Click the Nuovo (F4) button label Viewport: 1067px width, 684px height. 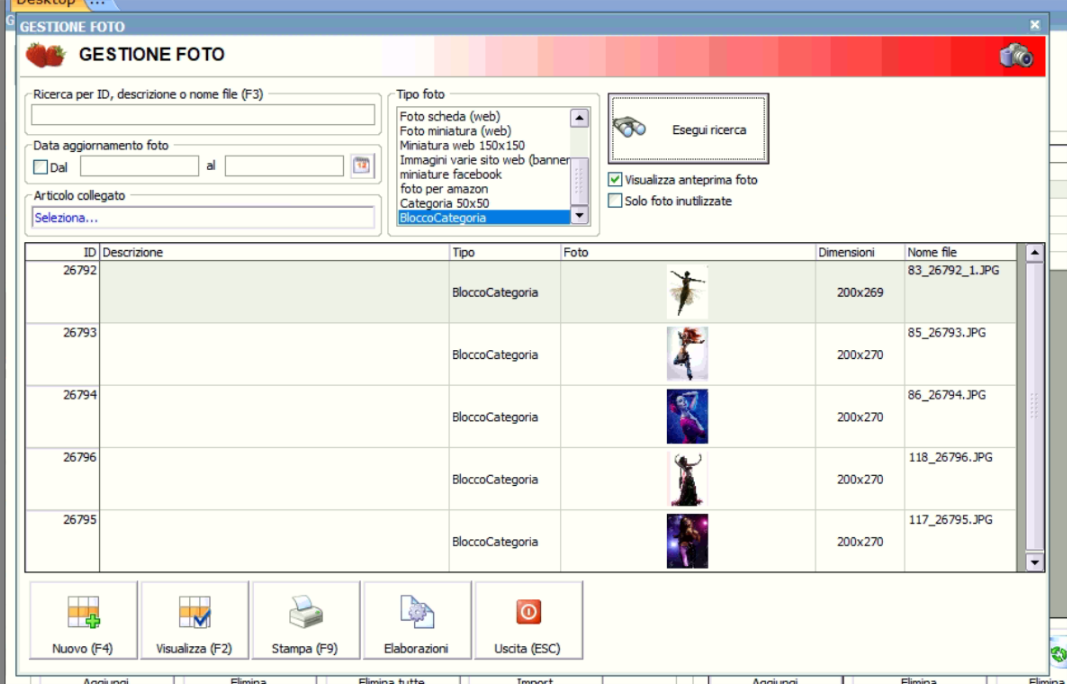[x=82, y=649]
